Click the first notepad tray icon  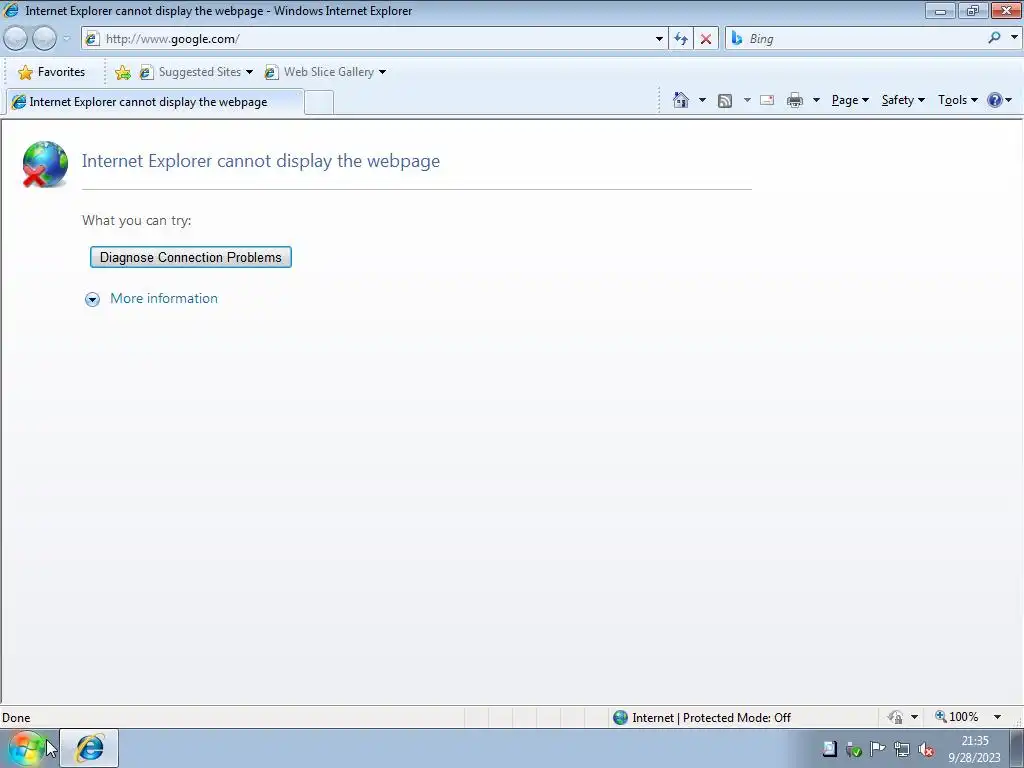tap(829, 749)
